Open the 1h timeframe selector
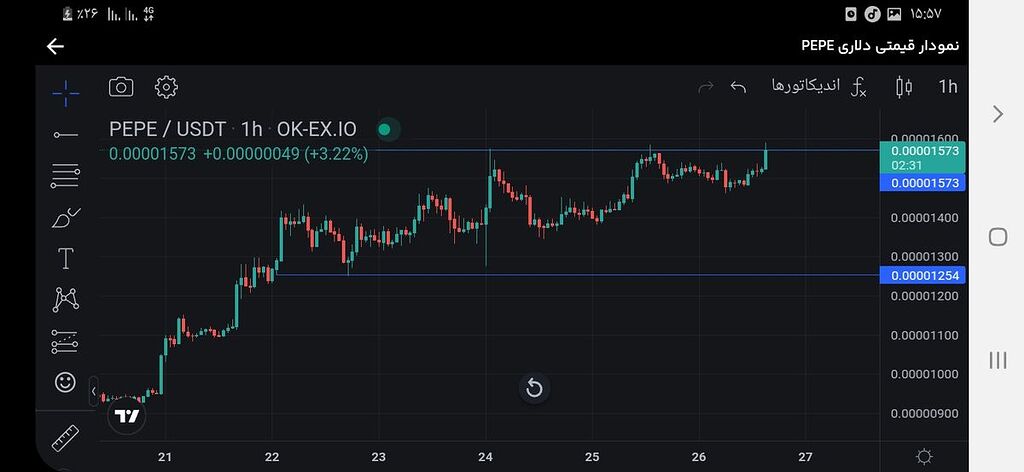The width and height of the screenshot is (1024, 472). tap(947, 87)
